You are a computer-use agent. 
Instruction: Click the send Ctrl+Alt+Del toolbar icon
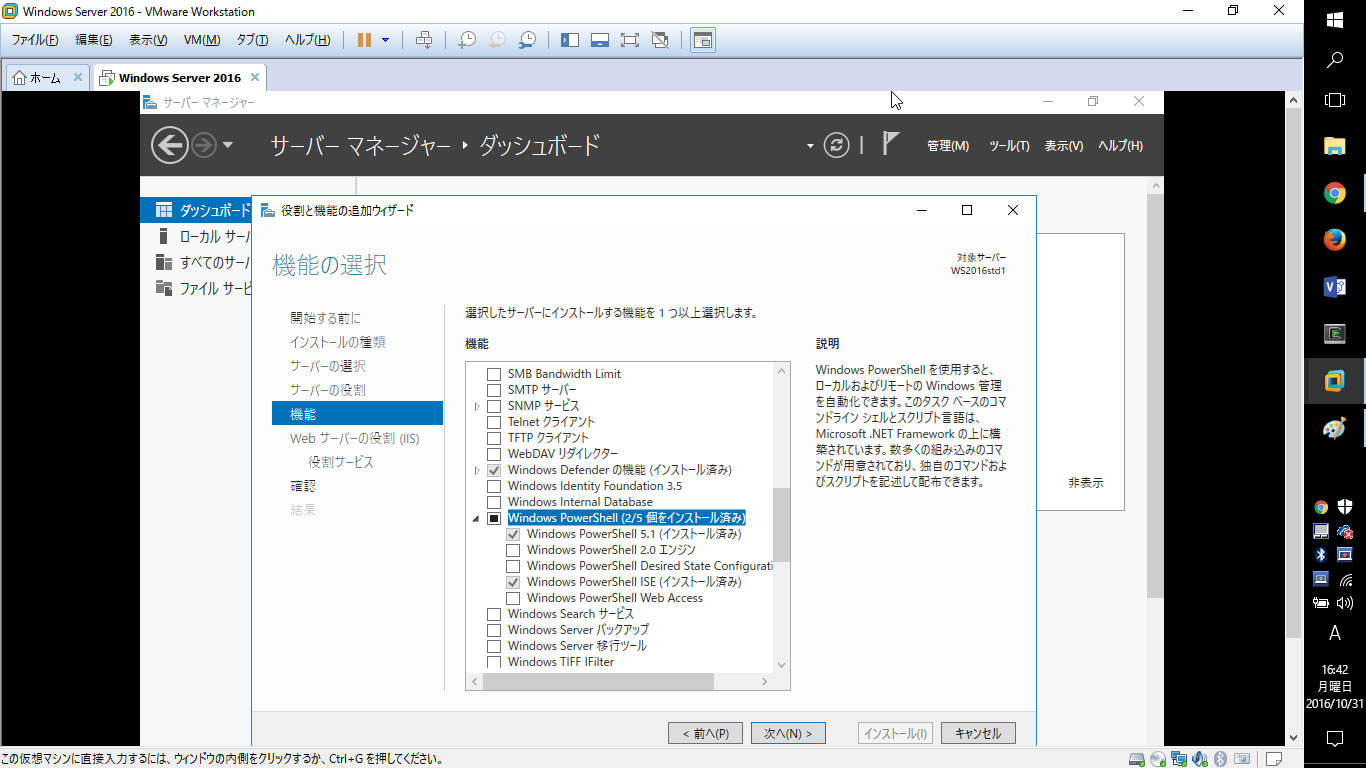424,40
